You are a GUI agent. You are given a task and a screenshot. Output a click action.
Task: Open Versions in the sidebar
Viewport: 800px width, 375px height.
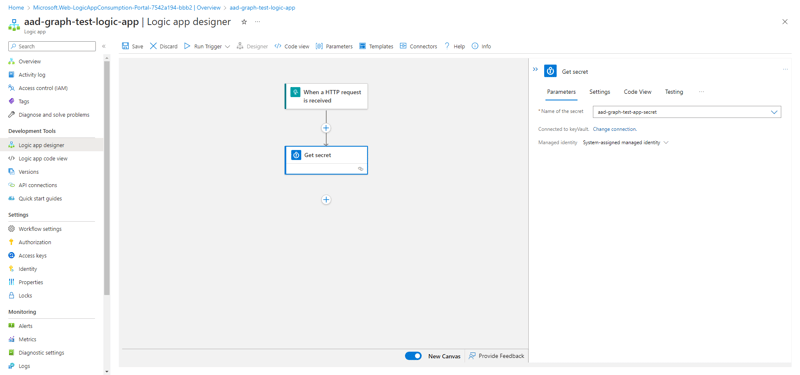tap(29, 172)
